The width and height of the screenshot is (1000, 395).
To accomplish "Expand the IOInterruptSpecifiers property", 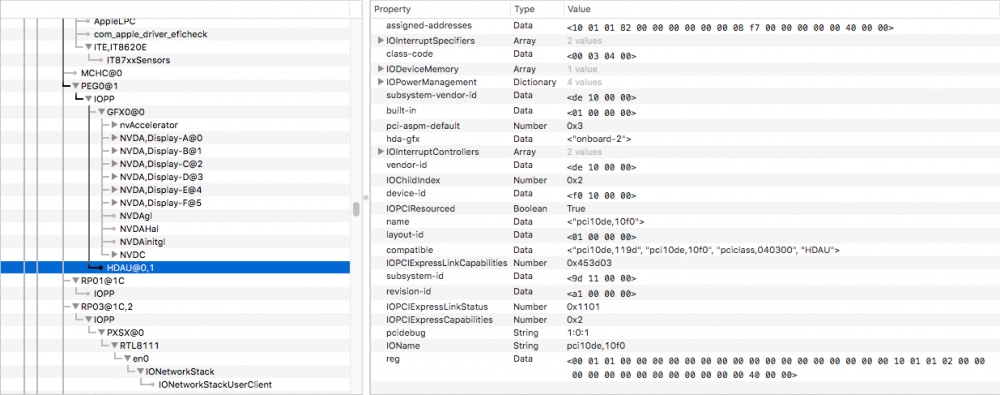I will 381,41.
